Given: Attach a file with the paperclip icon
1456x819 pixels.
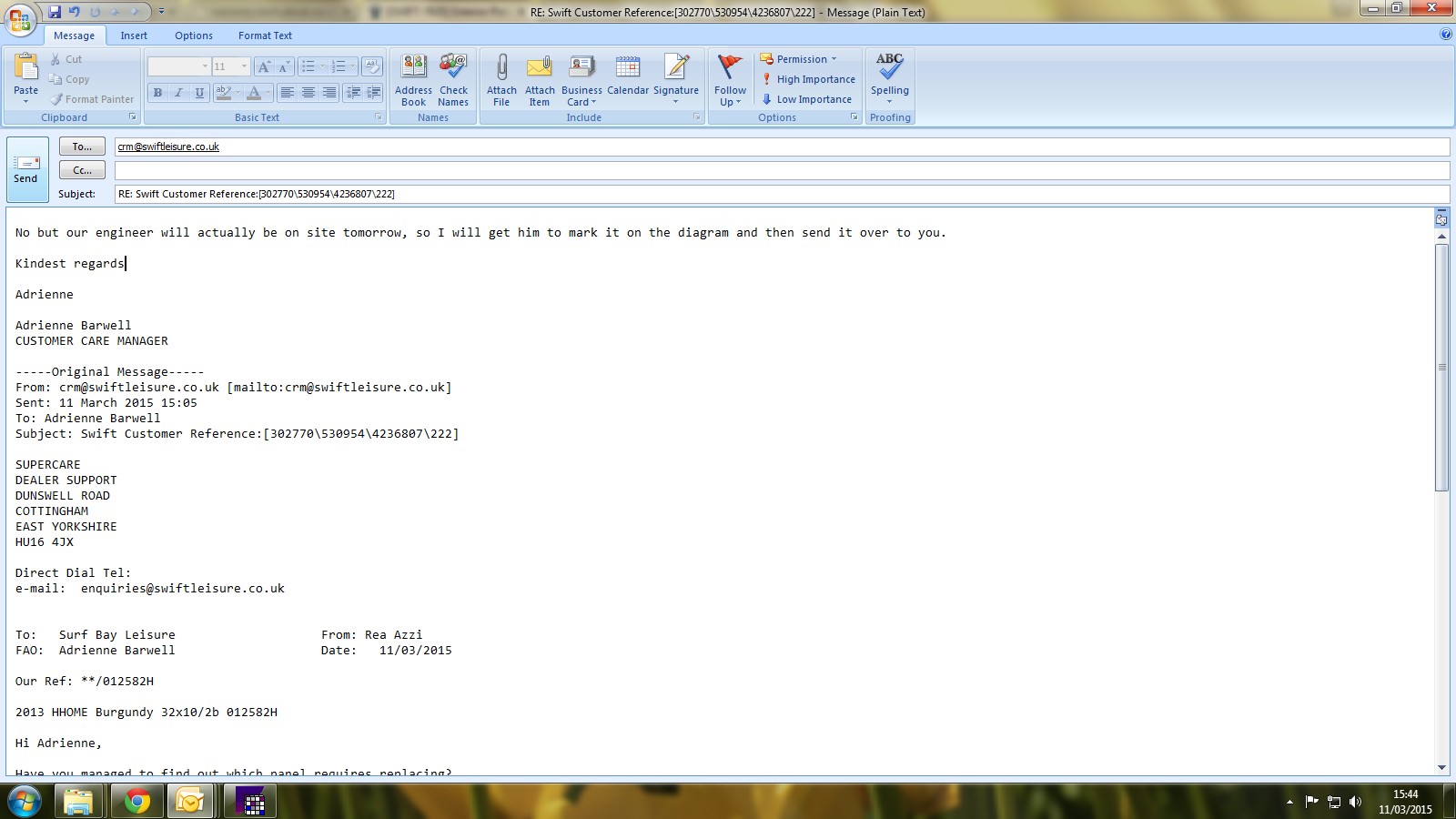Looking at the screenshot, I should [501, 80].
